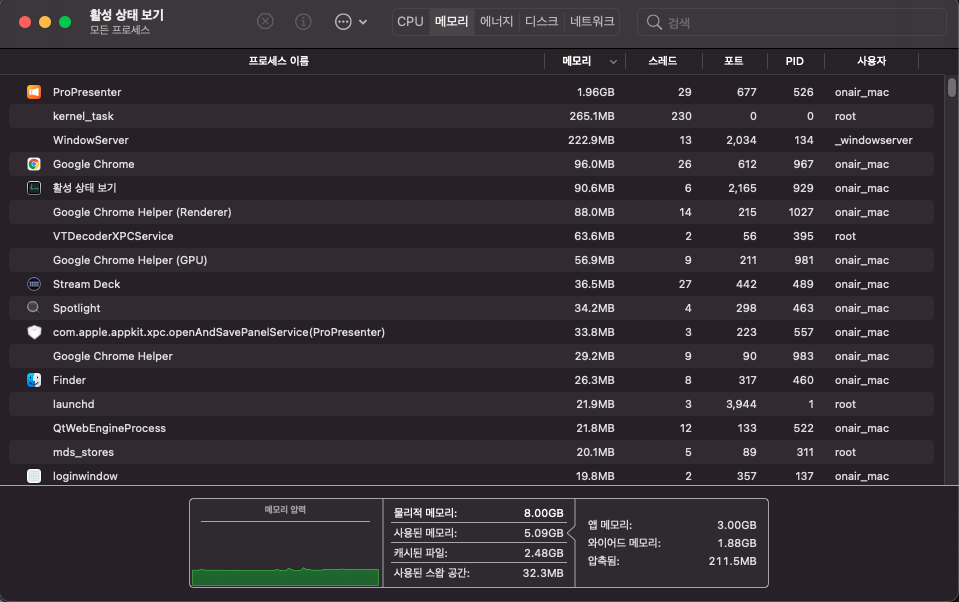Click 와이어드 메모리 value 1.88GB
This screenshot has width=959, height=602.
click(736, 543)
